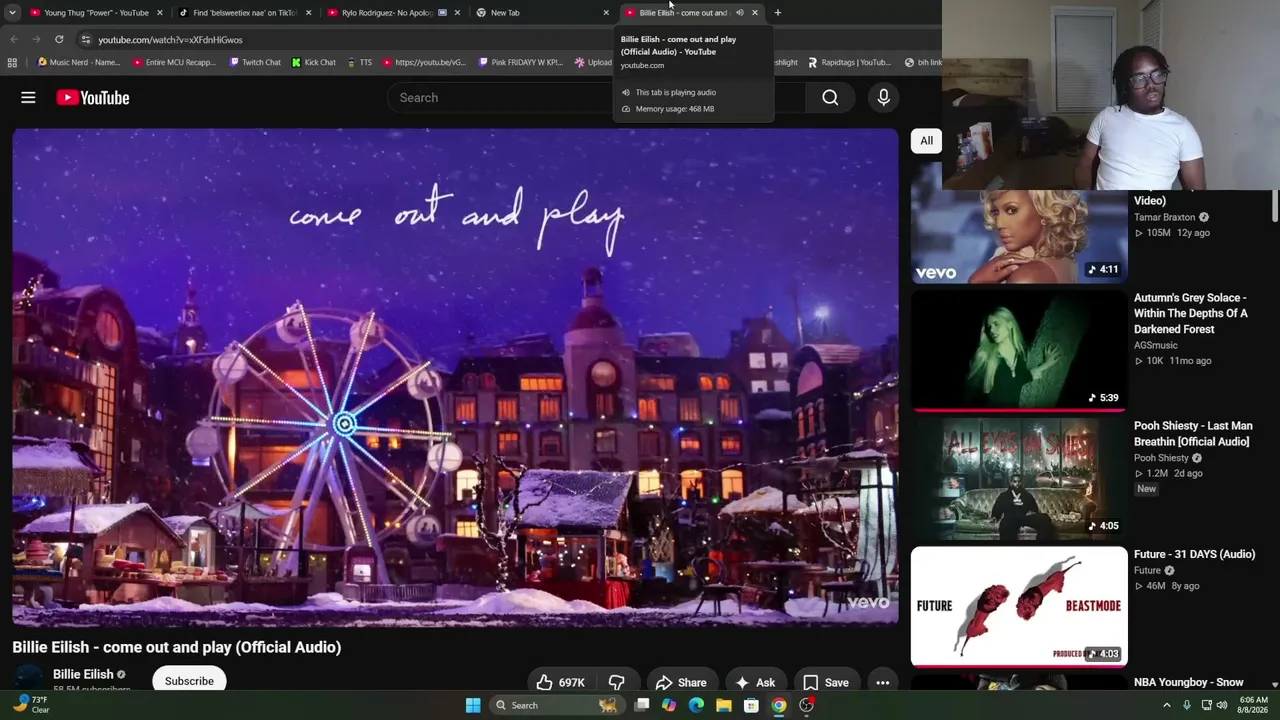The height and width of the screenshot is (720, 1280).
Task: Open Kick Chat bookmark
Action: click(314, 63)
